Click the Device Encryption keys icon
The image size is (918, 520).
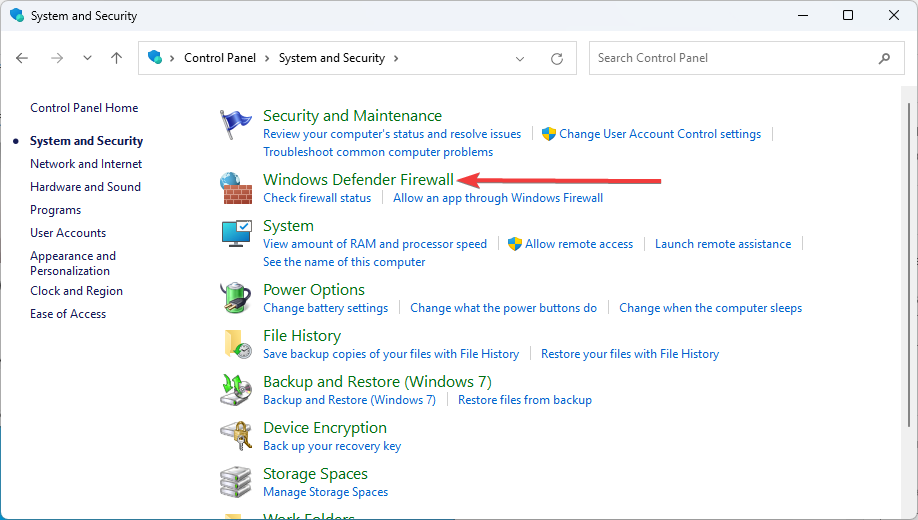pyautogui.click(x=236, y=436)
